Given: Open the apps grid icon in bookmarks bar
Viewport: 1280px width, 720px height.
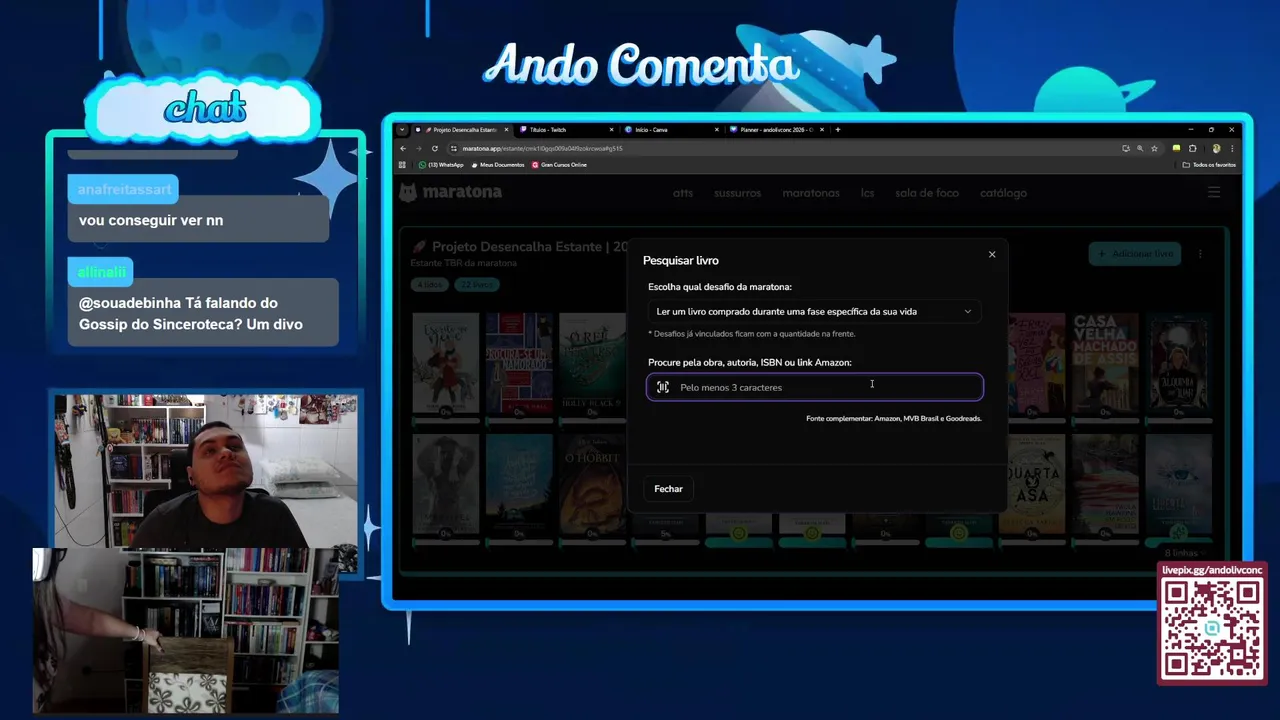Looking at the screenshot, I should point(403,165).
